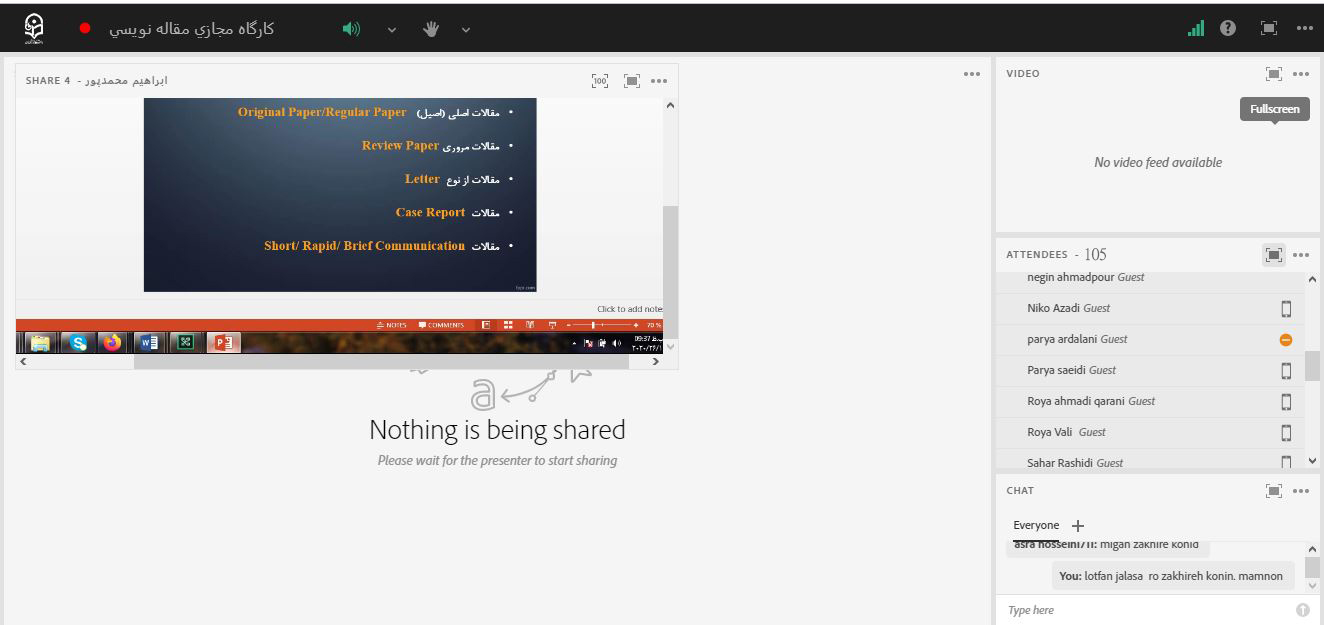Open the help question mark icon
The image size is (1324, 625).
1228,29
